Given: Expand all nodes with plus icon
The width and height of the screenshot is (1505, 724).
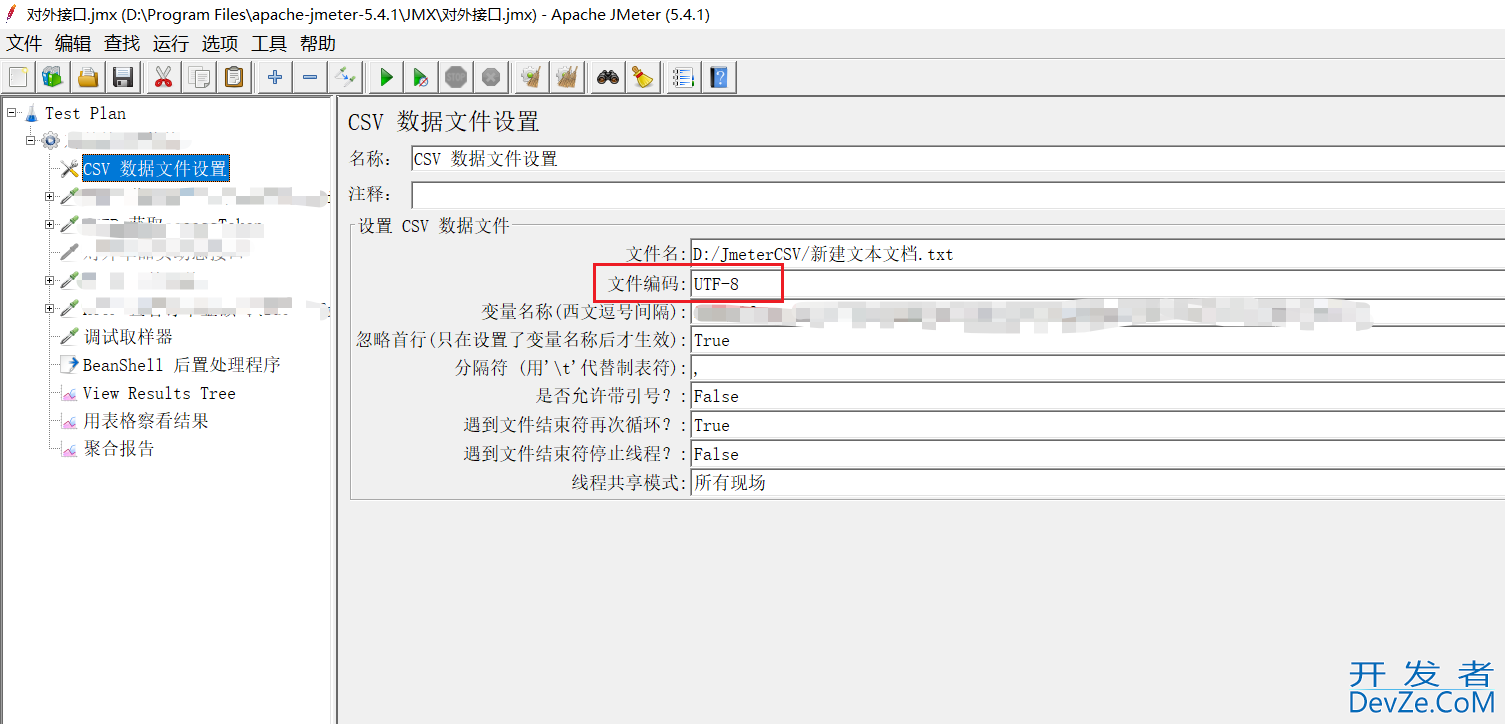Looking at the screenshot, I should pyautogui.click(x=275, y=76).
